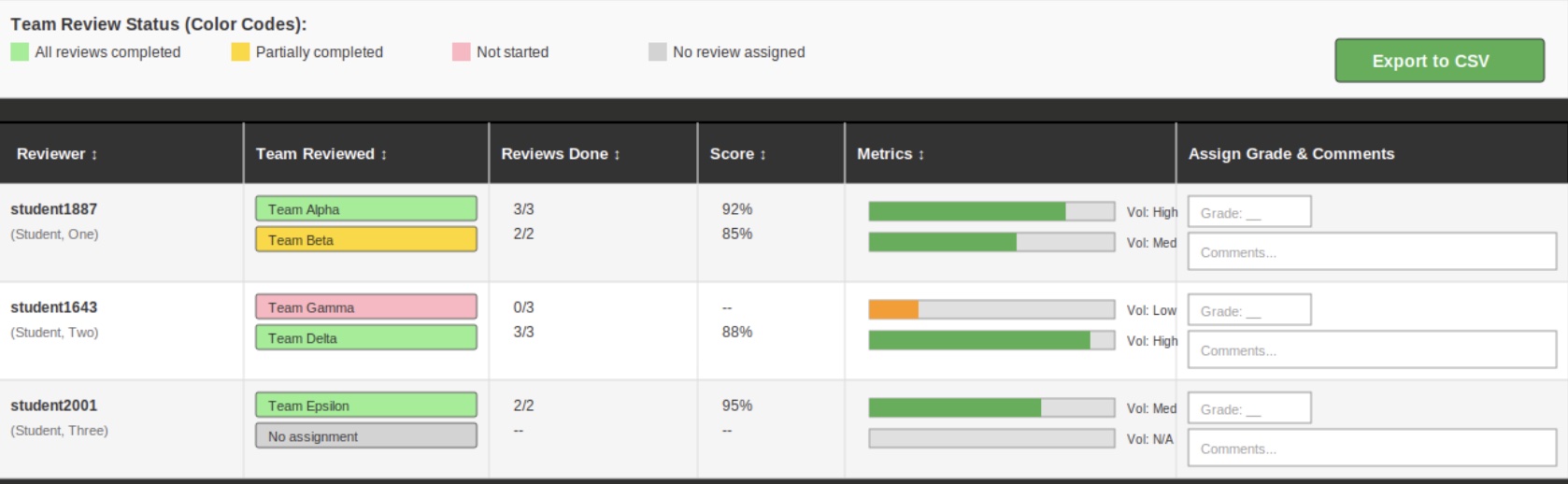This screenshot has height=484, width=1568.
Task: Open the student2001 reviewer link
Action: pyautogui.click(x=53, y=406)
